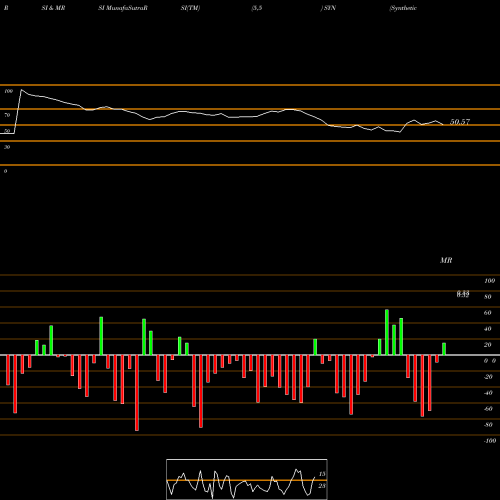Click the mini oscillator chart thumbnail
This screenshot has width=500, height=500.
click(247, 479)
